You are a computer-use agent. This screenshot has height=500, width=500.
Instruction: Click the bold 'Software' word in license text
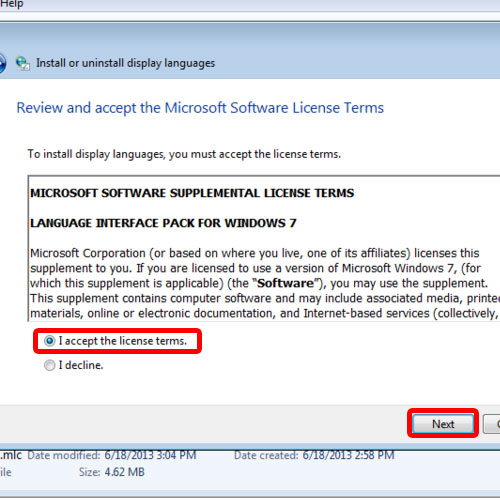[x=285, y=283]
